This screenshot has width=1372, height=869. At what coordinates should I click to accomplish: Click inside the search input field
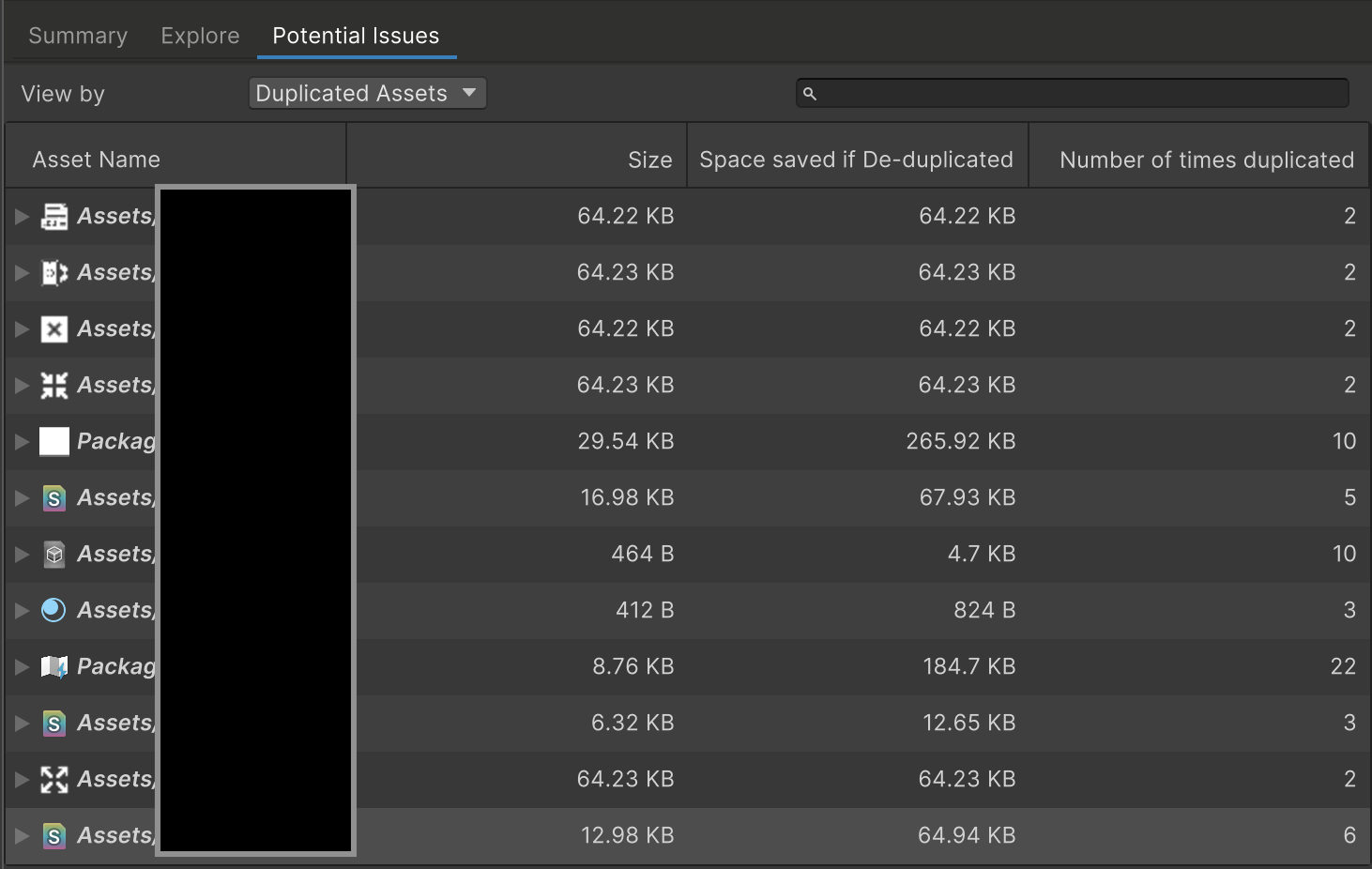pos(1070,93)
